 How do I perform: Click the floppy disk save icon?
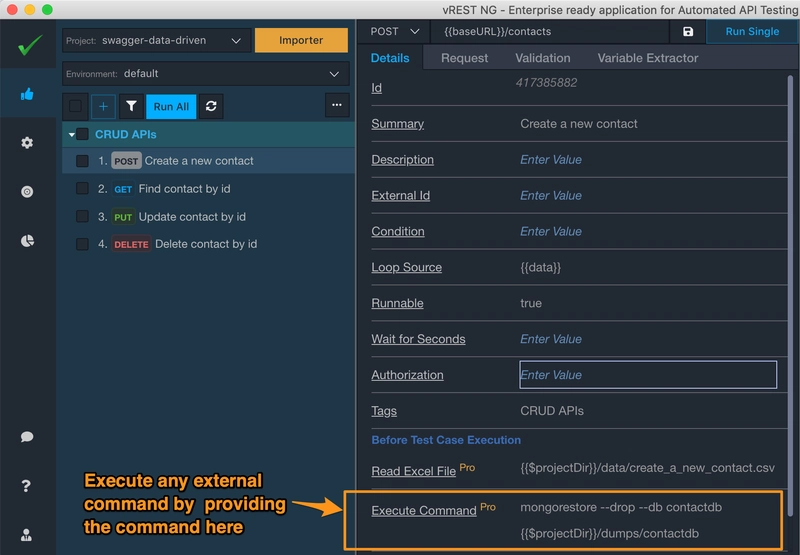coord(688,32)
